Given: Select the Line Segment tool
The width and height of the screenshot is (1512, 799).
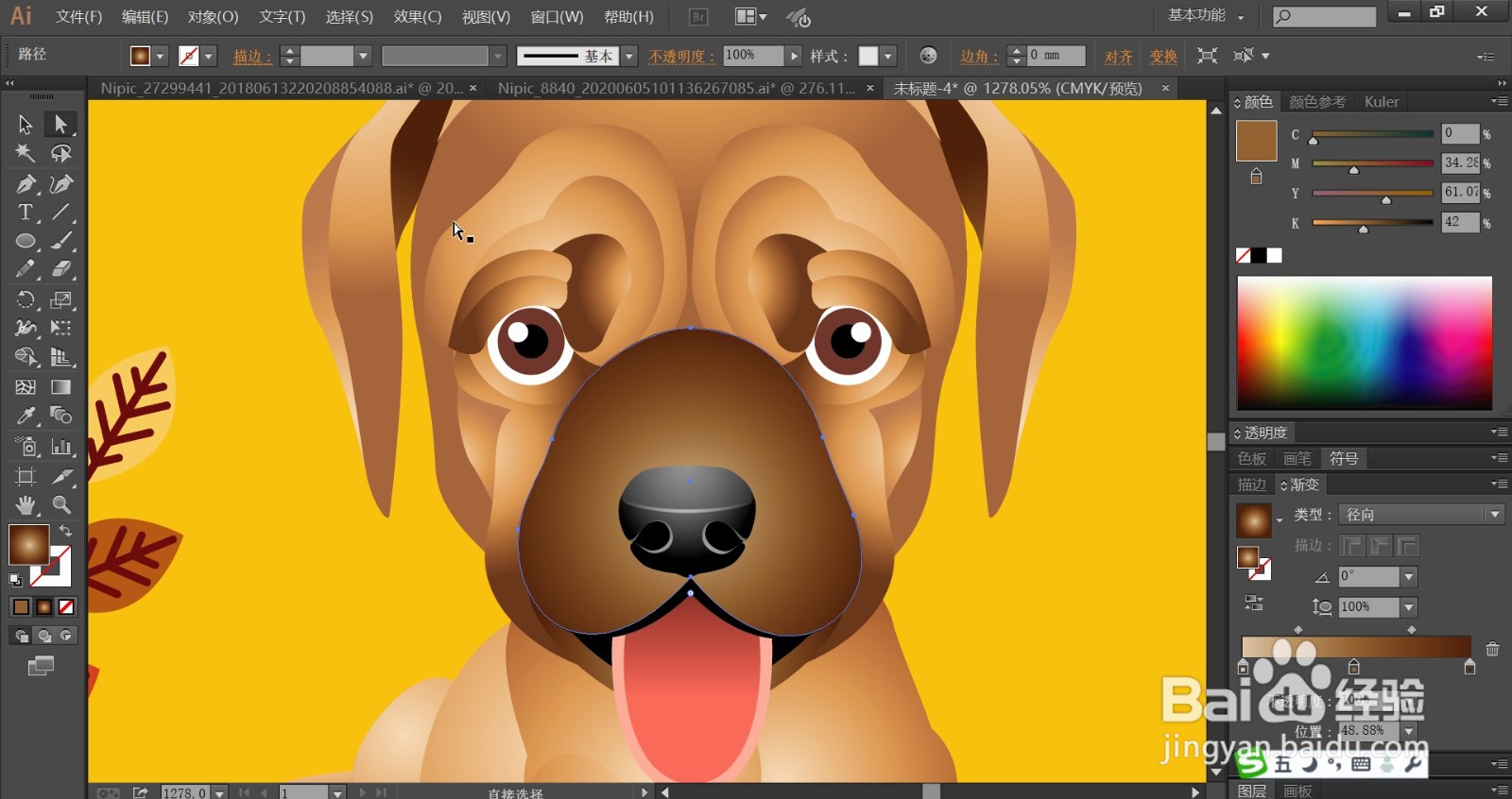Looking at the screenshot, I should click(60, 212).
